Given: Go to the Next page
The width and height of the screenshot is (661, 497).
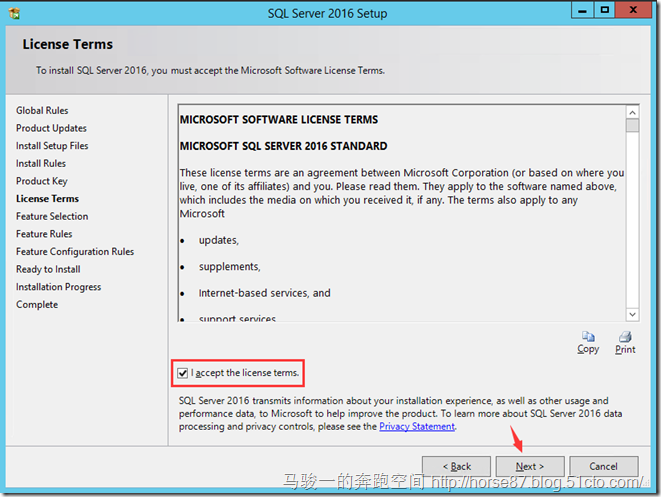Looking at the screenshot, I should 530,466.
